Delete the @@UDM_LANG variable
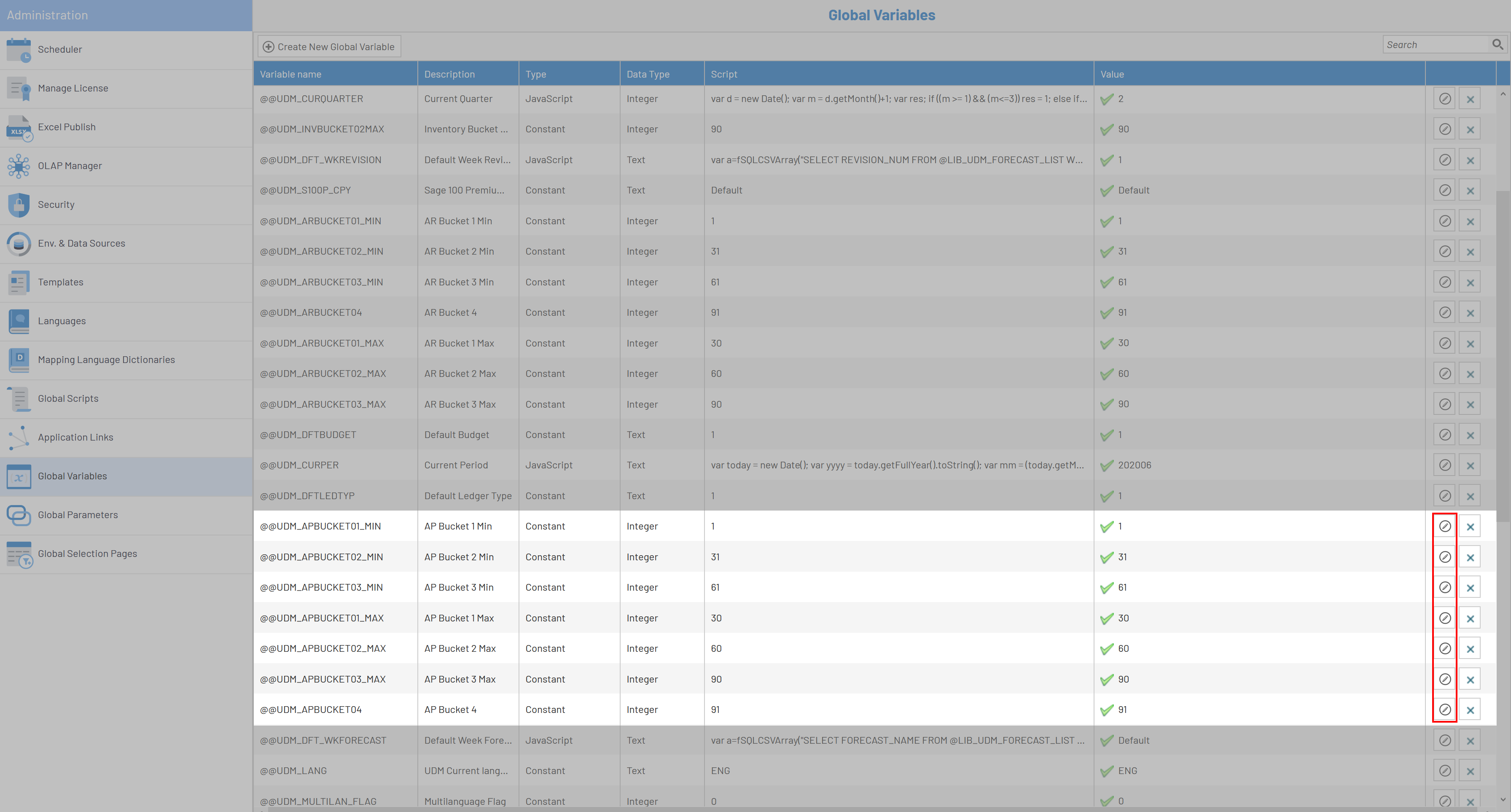Viewport: 1511px width, 812px height. pos(1470,771)
